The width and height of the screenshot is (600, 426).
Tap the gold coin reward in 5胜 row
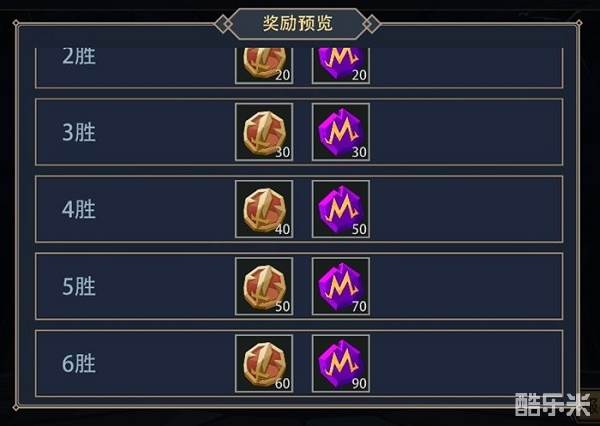(264, 286)
